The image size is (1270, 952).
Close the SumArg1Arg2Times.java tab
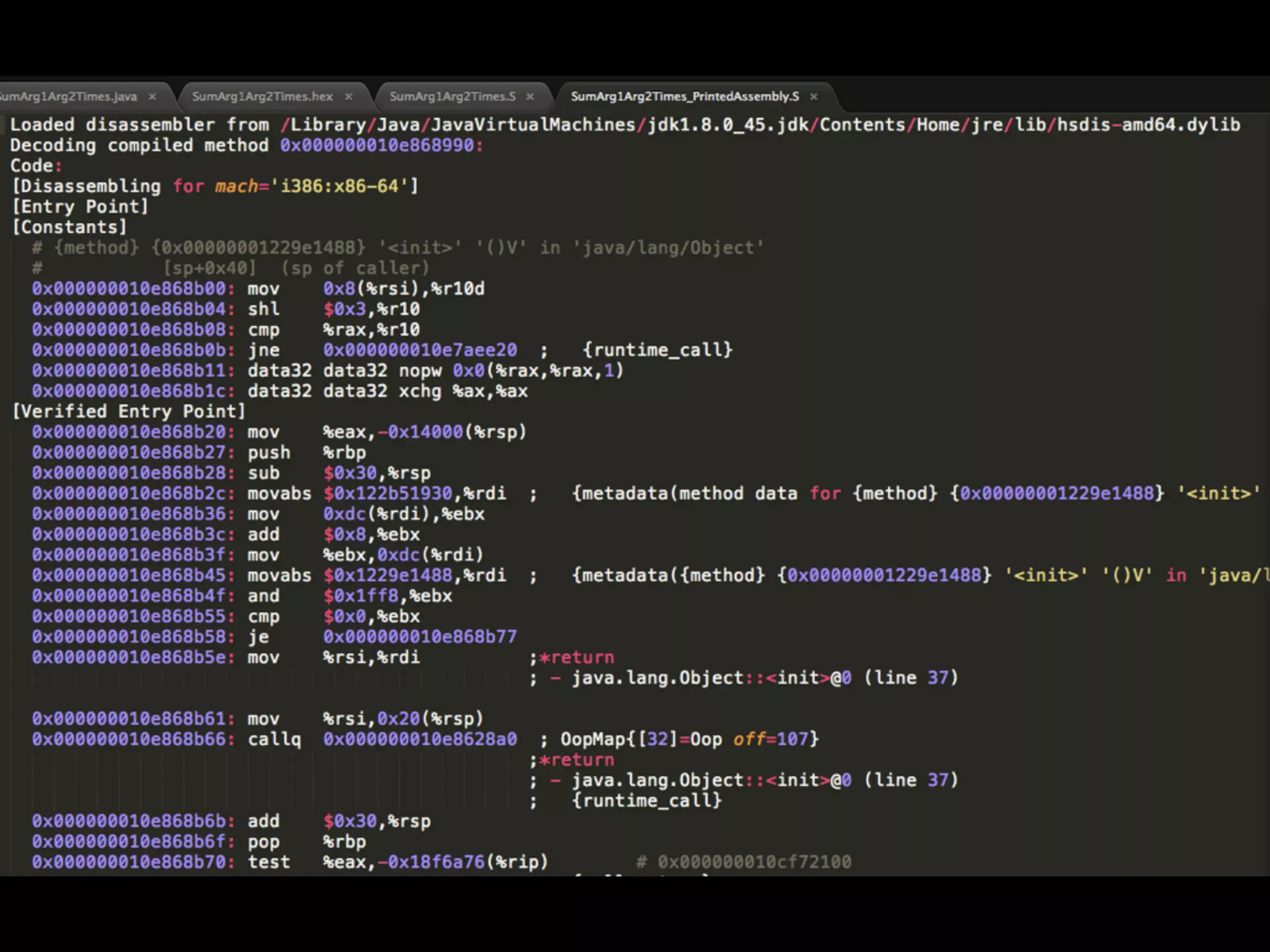pyautogui.click(x=152, y=97)
